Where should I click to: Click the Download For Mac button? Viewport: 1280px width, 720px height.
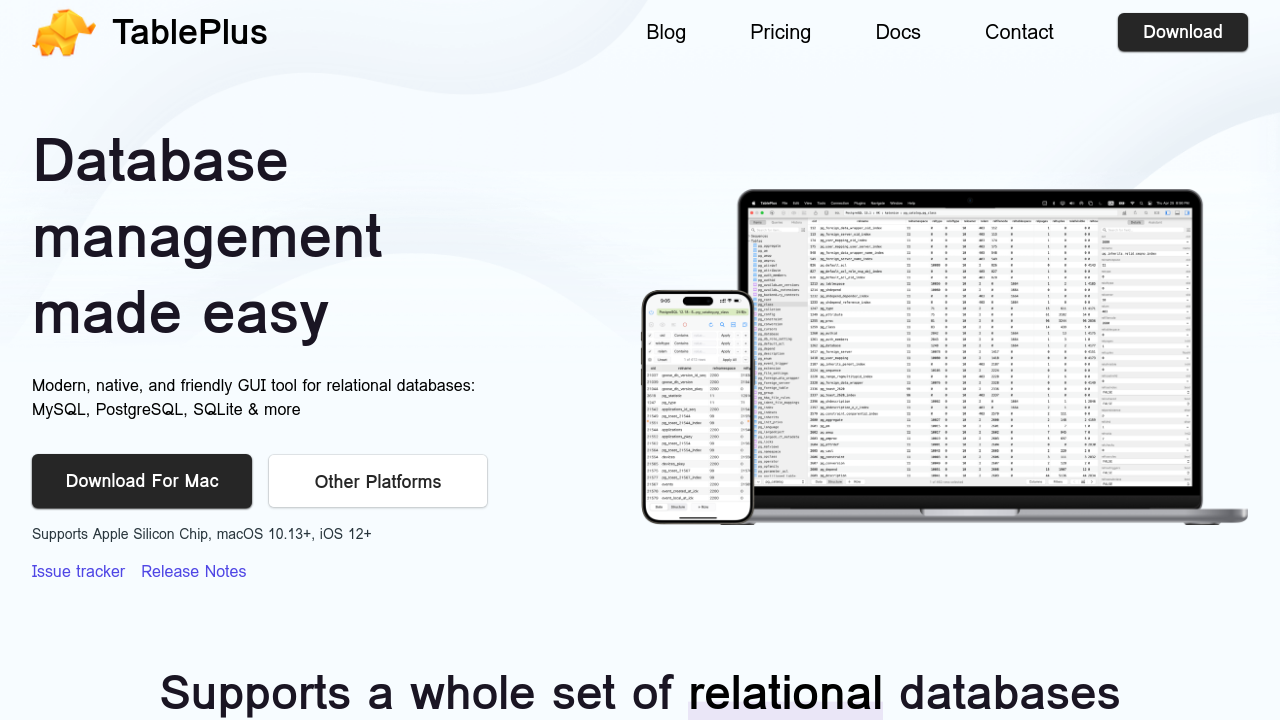tap(142, 481)
